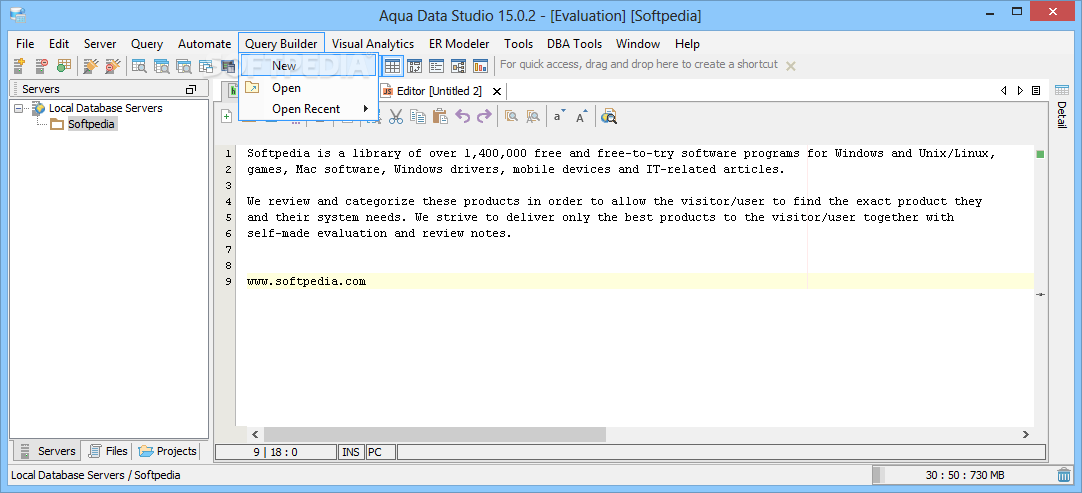This screenshot has height=493, width=1082.
Task: Click the editor horizontal scrollbar thumb
Action: tap(434, 434)
